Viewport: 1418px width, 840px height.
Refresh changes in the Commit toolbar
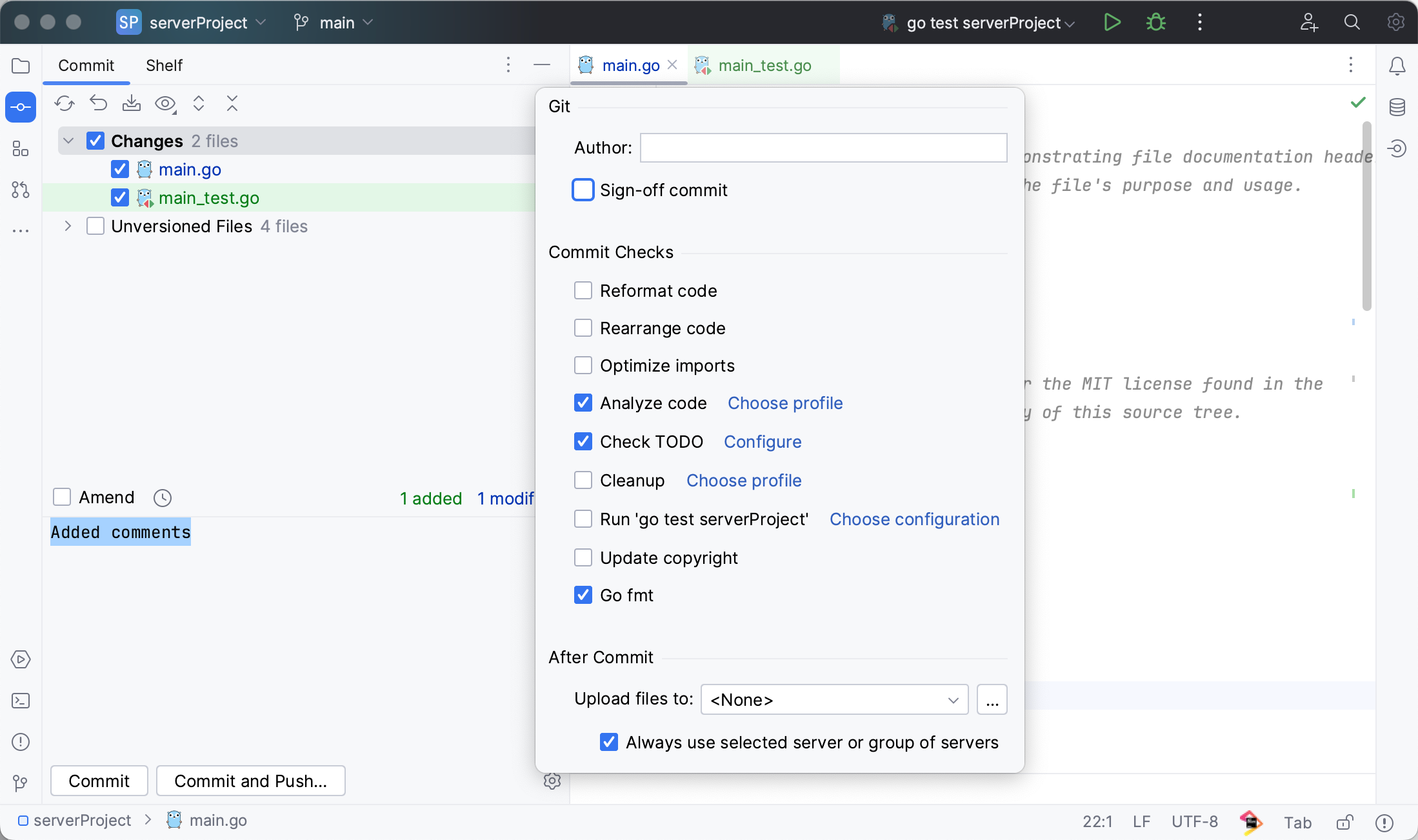click(65, 103)
